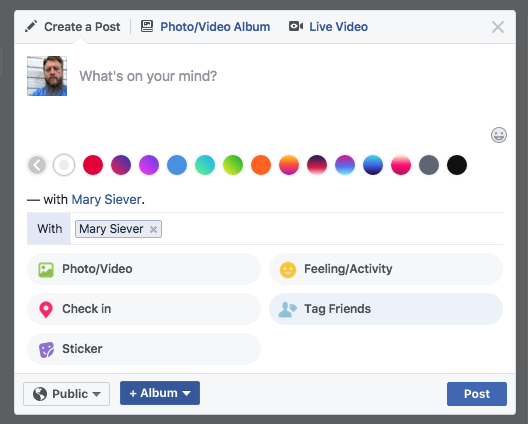Image resolution: width=528 pixels, height=424 pixels.
Task: Click the yellow Feeling/Activity face icon
Action: click(x=288, y=269)
